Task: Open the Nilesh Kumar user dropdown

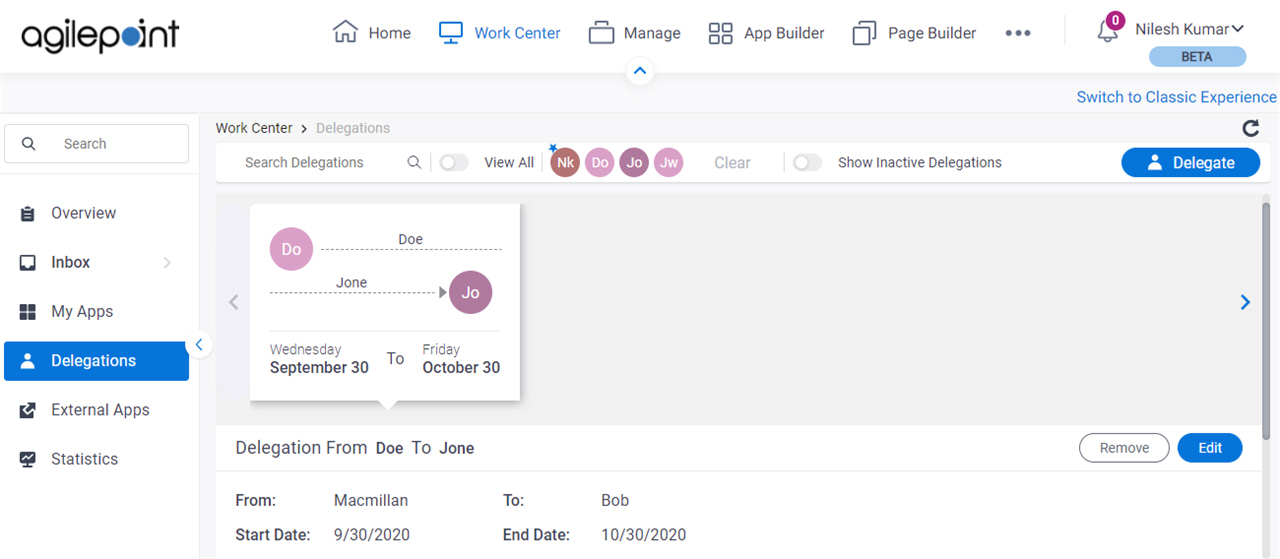Action: pos(1189,29)
